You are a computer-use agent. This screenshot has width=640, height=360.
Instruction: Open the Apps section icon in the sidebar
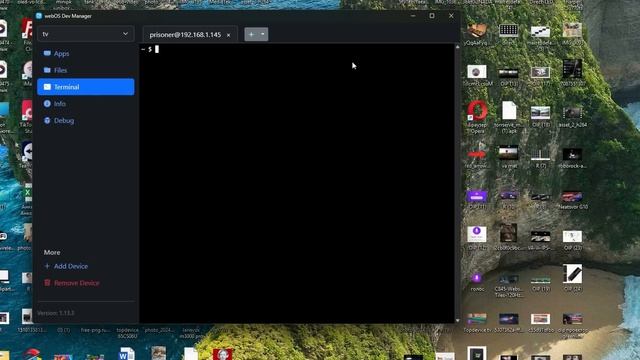[x=47, y=53]
